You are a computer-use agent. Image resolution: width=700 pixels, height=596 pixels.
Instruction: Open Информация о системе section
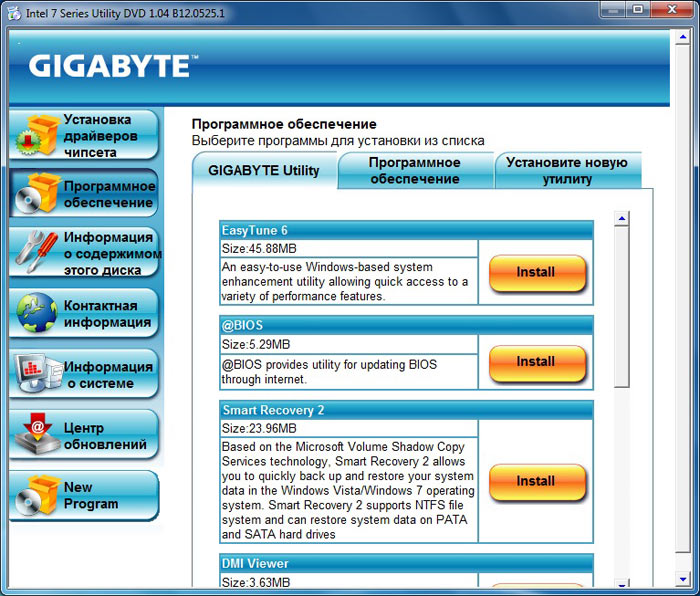[x=84, y=374]
